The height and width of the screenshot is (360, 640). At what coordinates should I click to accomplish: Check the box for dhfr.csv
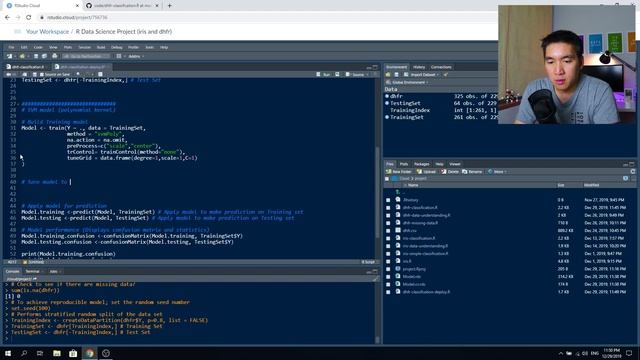tap(388, 231)
